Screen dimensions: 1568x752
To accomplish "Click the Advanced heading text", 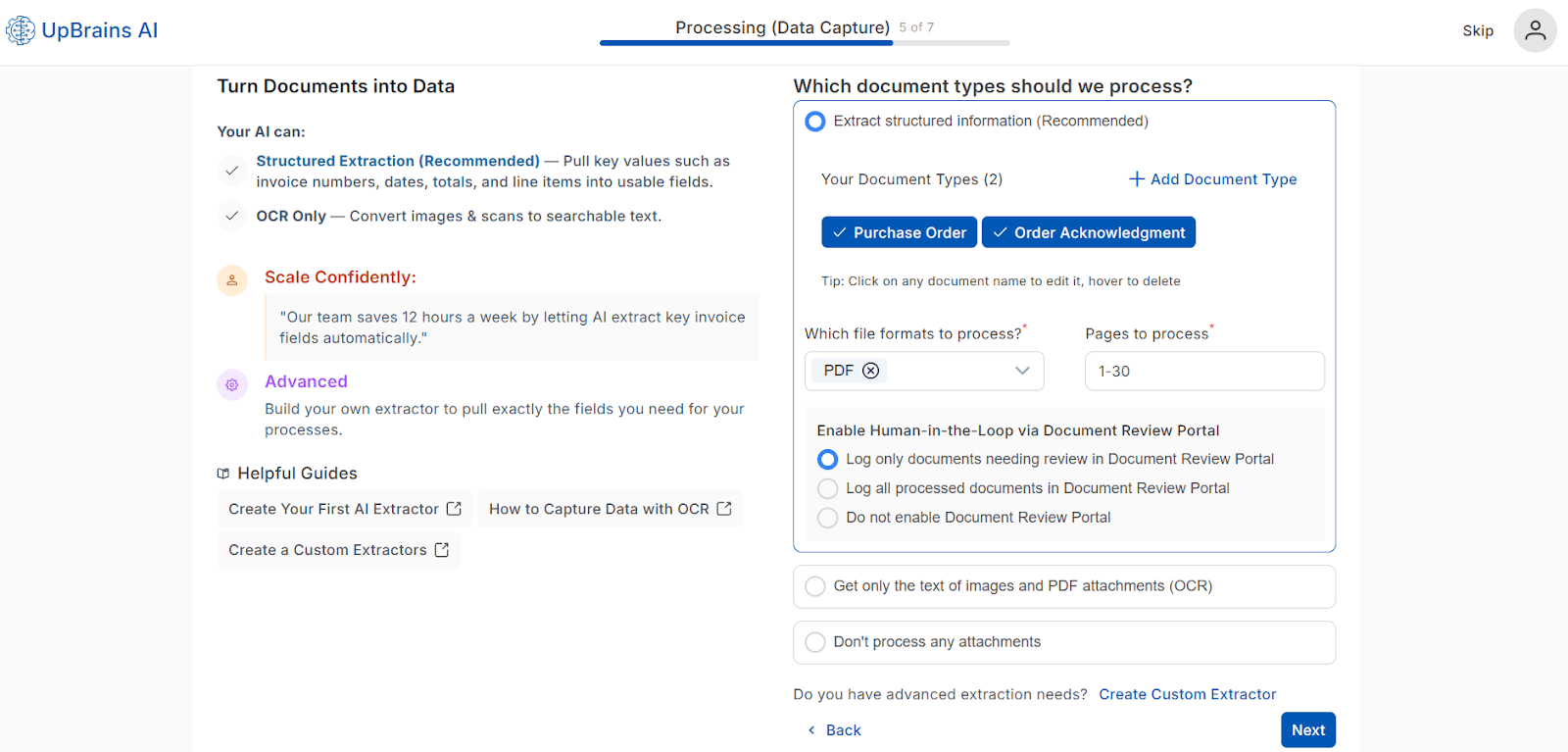I will click(306, 381).
